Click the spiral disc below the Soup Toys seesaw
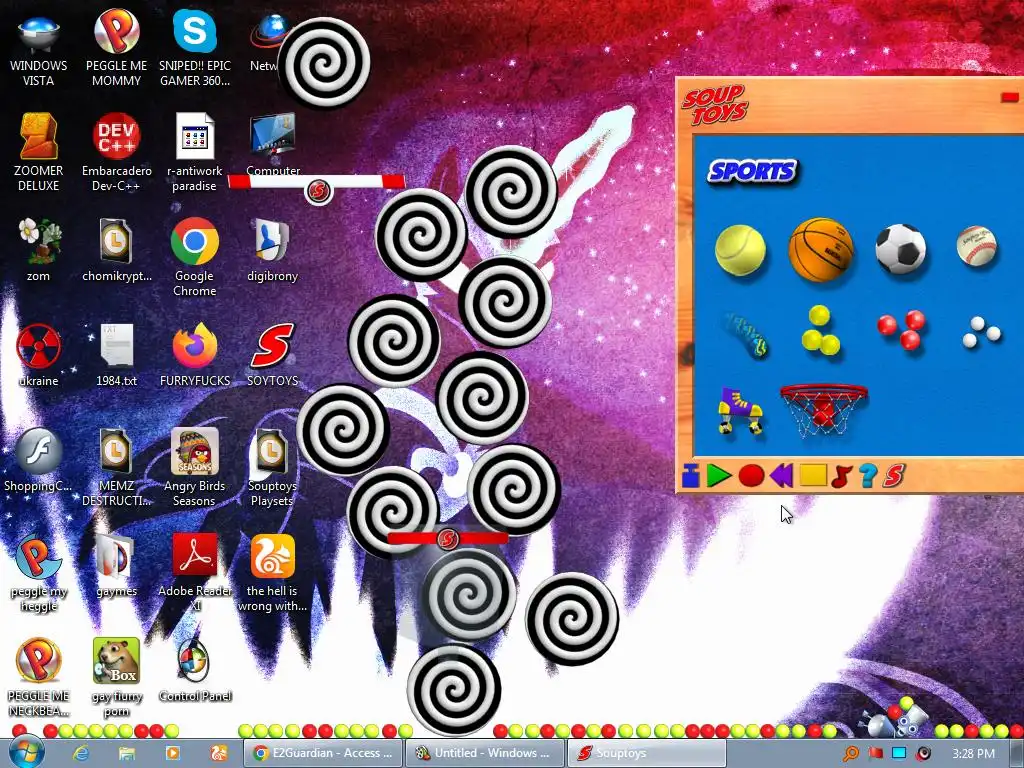The height and width of the screenshot is (768, 1024). tap(469, 594)
